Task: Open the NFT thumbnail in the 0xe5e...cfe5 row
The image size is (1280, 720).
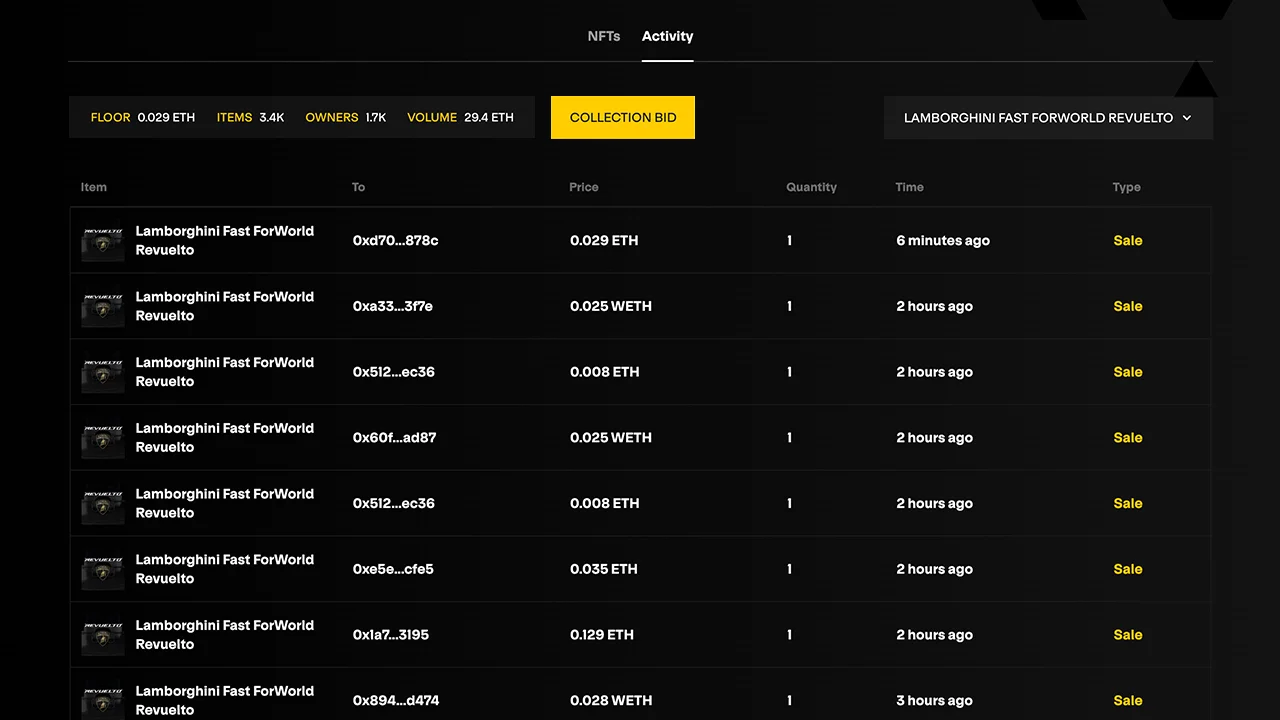Action: (x=103, y=570)
